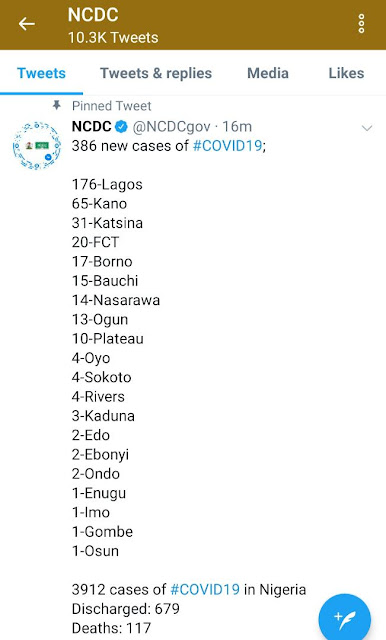Switch to the Media tab

268,73
